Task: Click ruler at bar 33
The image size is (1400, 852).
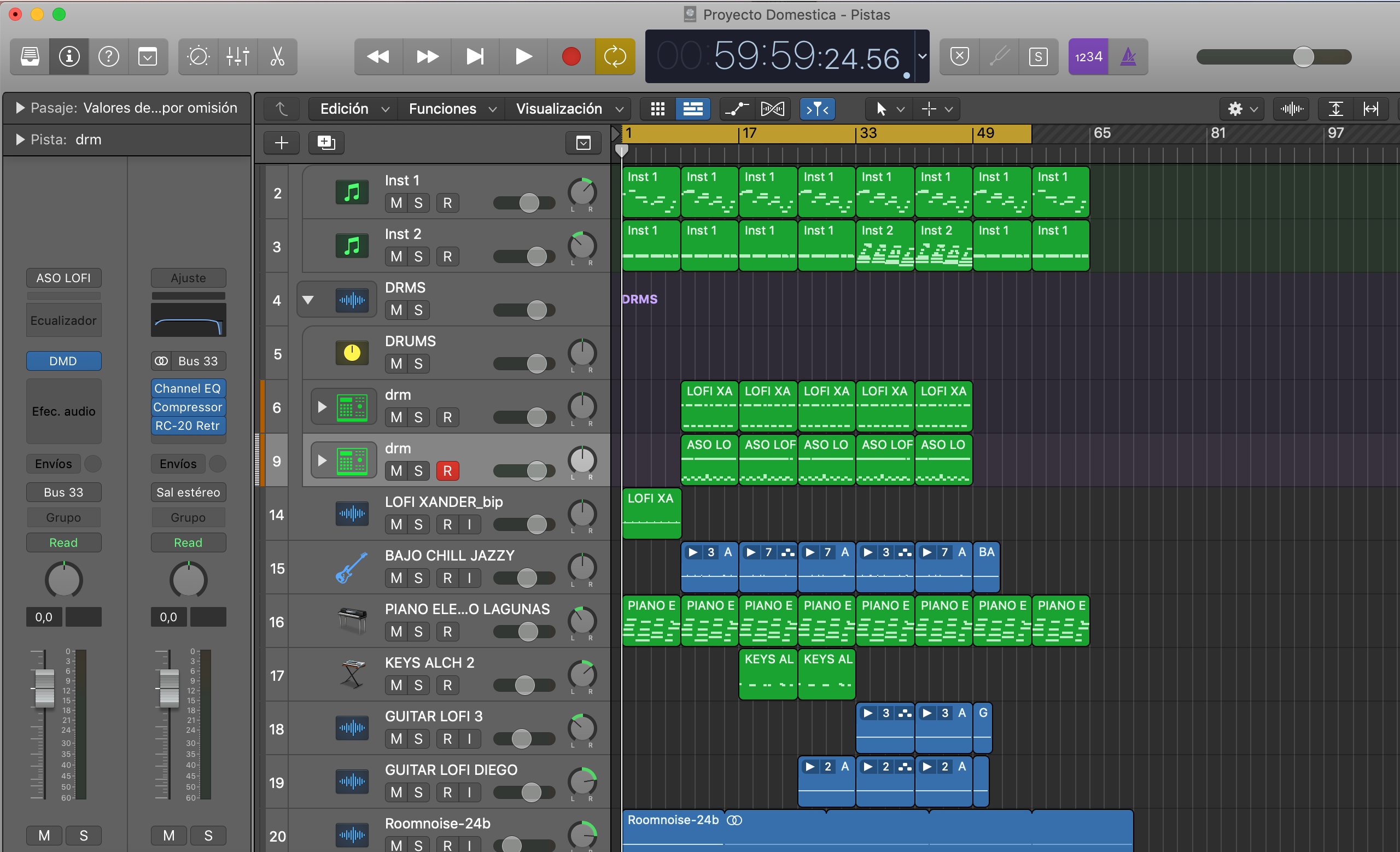Action: pos(868,133)
